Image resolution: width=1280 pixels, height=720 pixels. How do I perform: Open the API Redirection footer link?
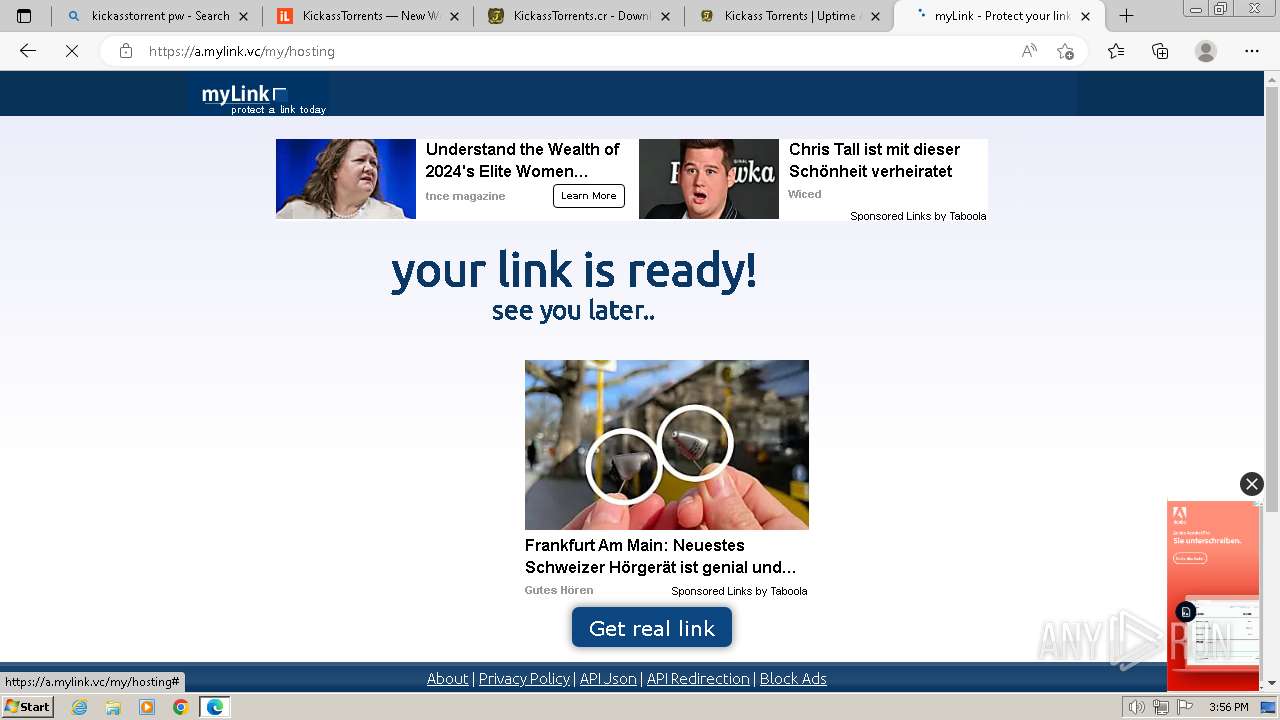698,679
